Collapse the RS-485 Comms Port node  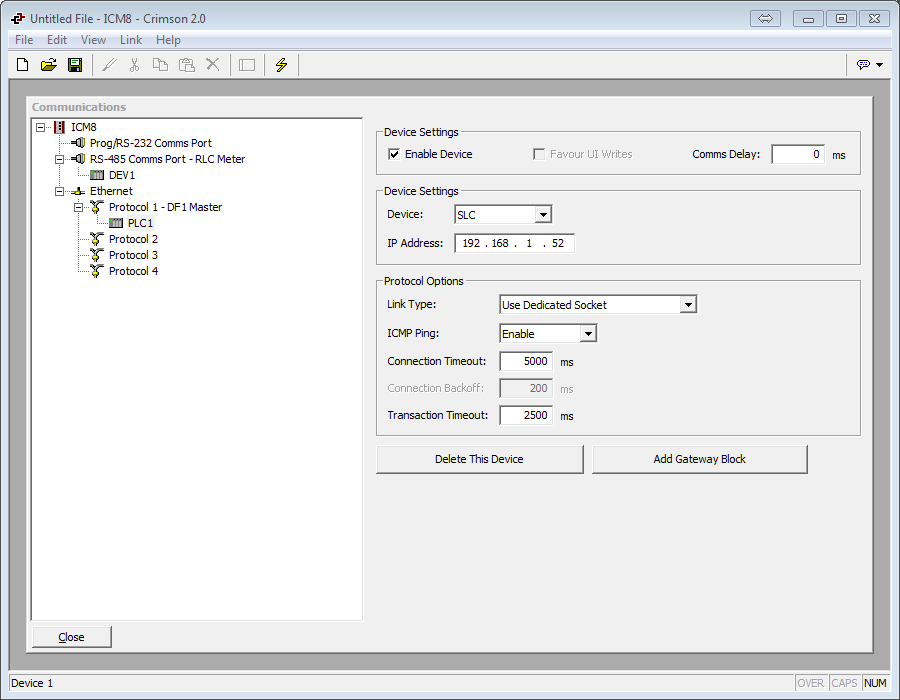point(59,159)
